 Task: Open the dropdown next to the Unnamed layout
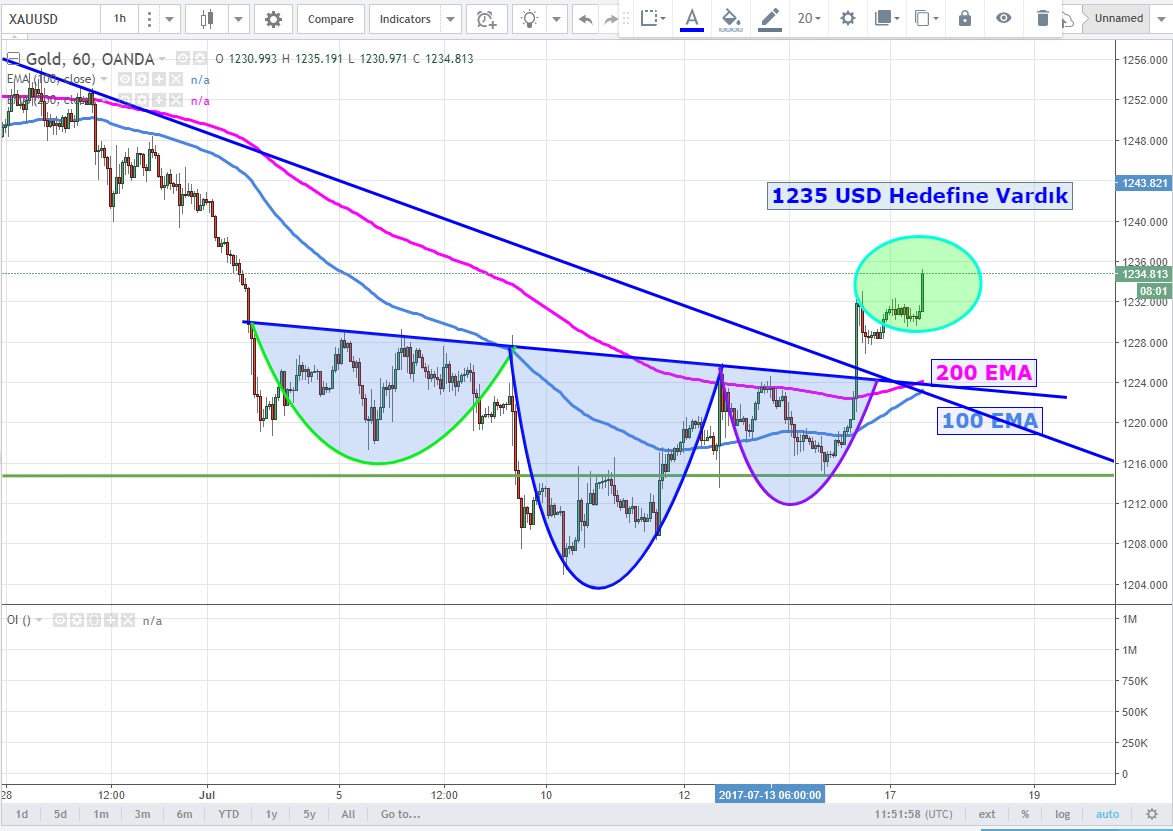[x=1160, y=18]
